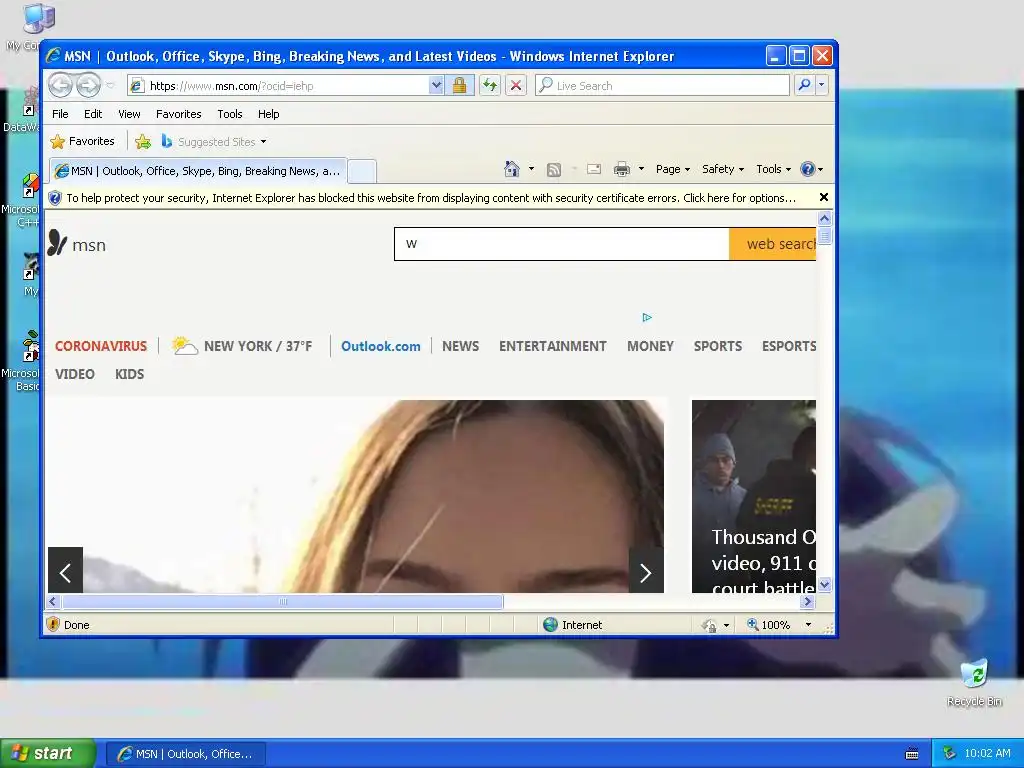
Task: Open the Tools menu in menu bar
Action: [x=230, y=114]
